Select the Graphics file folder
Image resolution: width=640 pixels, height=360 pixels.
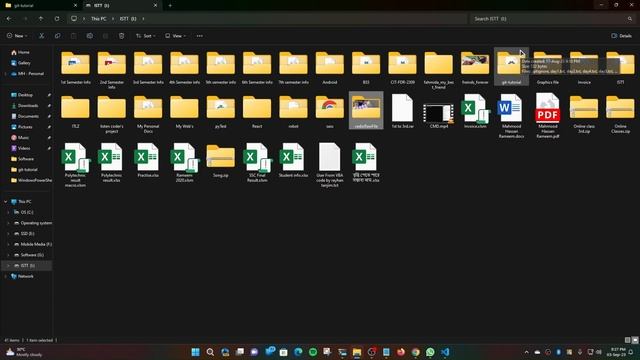point(547,68)
